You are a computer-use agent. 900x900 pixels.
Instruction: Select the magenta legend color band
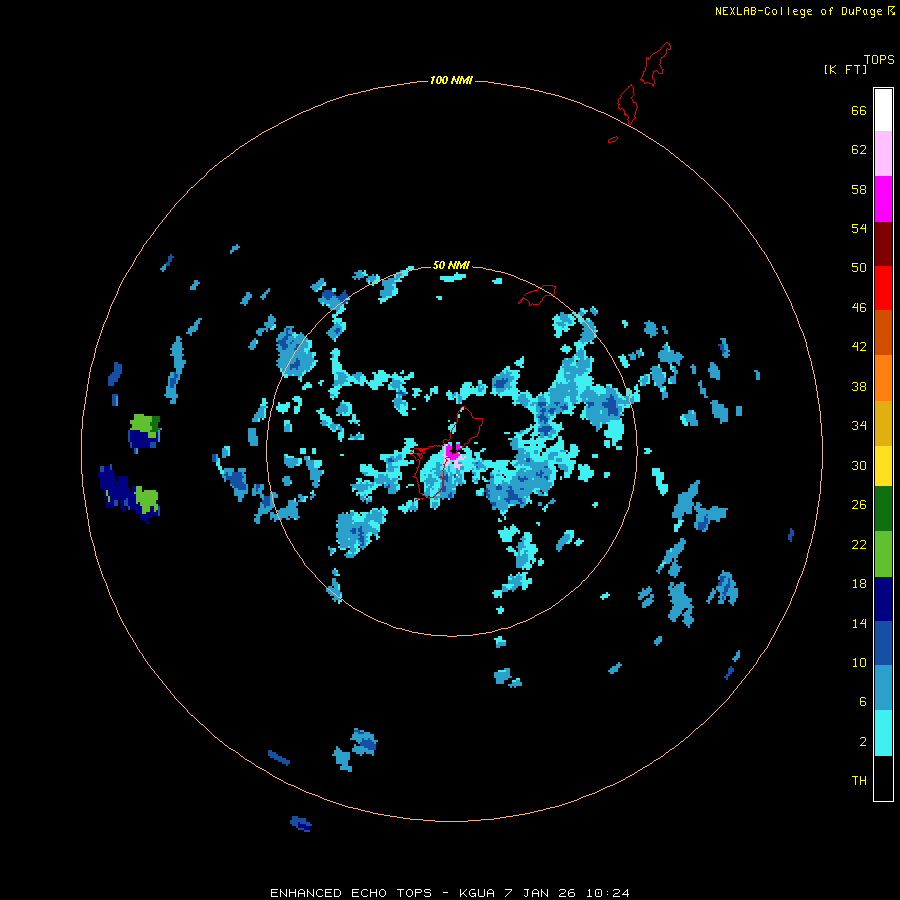[883, 199]
